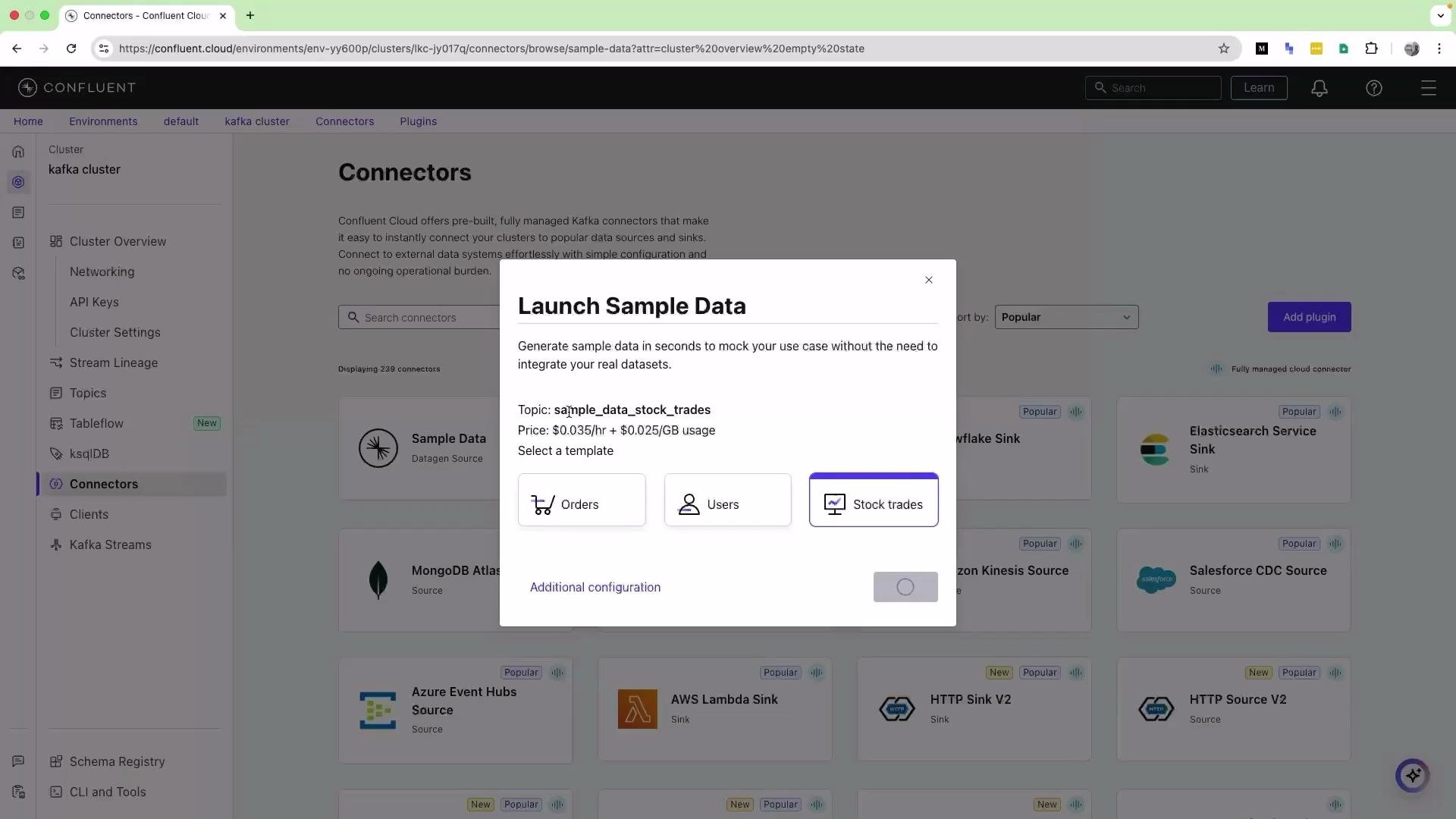Open the hamburger menu
This screenshot has height=819, width=1456.
(1429, 88)
